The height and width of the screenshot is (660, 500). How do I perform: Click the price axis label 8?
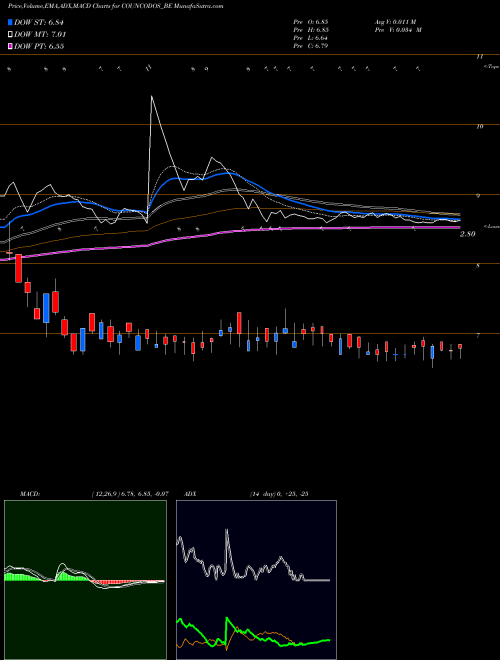pos(479,266)
